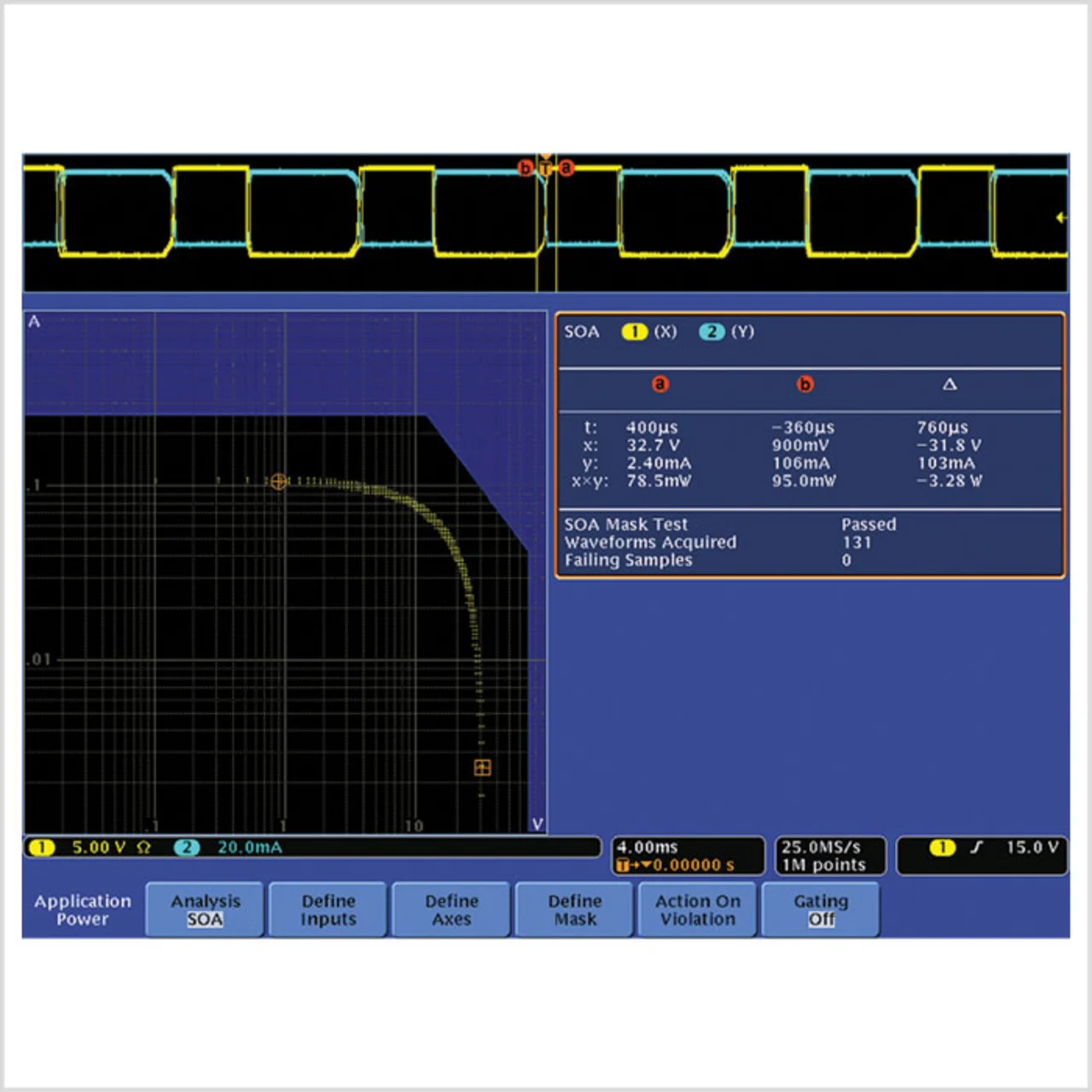Screen dimensions: 1092x1092
Task: Click red 'a' cursor icon in readout table
Action: [660, 385]
